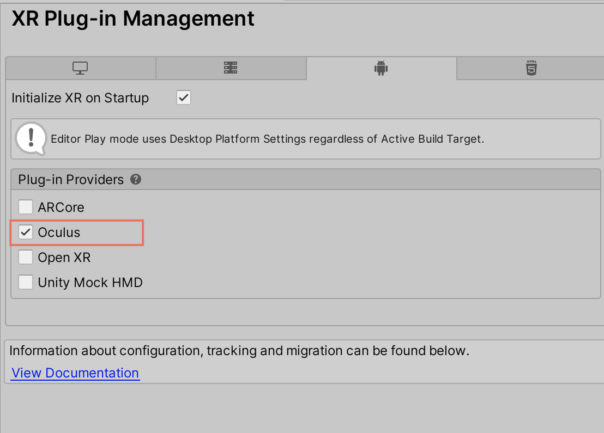Click the exclamation warning bubble icon
604x433 pixels.
coord(31,139)
